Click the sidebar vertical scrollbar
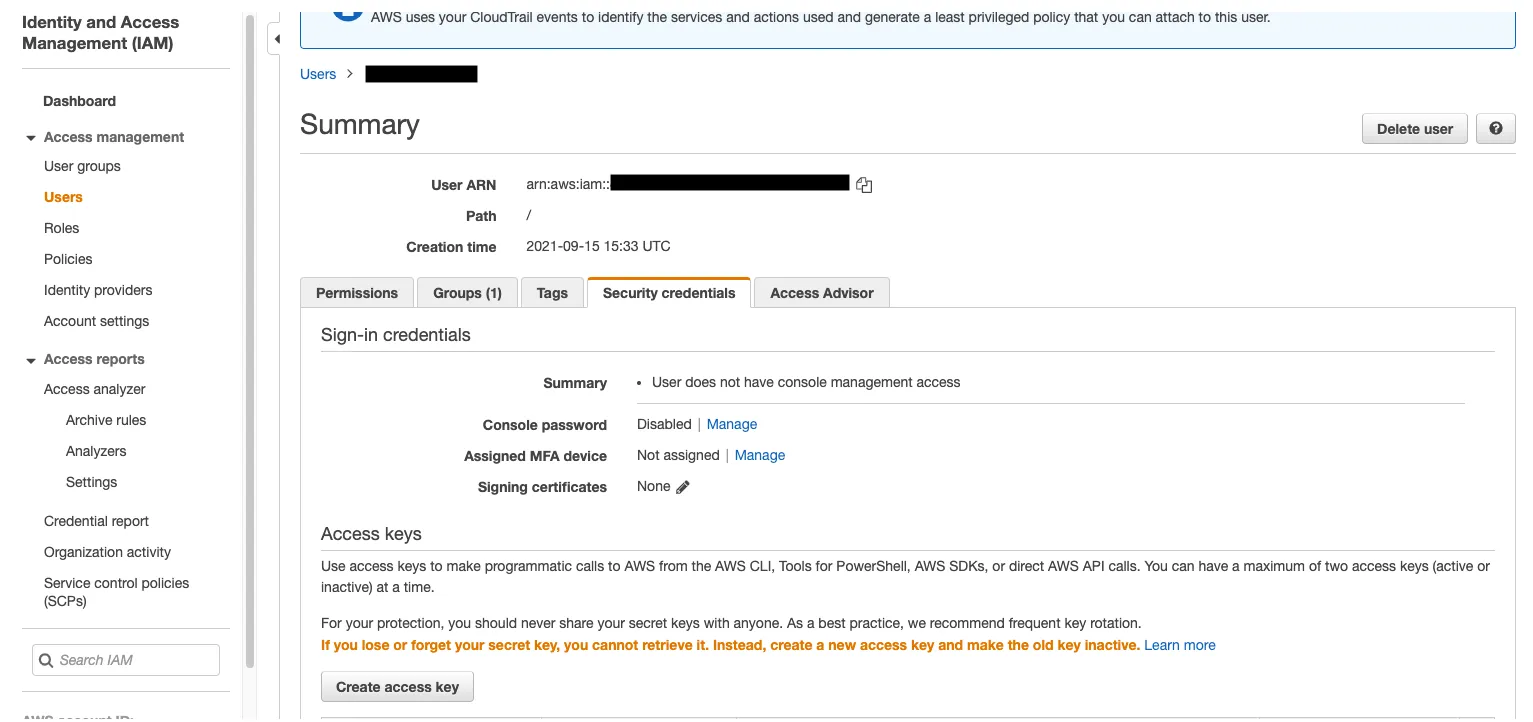The width and height of the screenshot is (1533, 722). pos(250,340)
